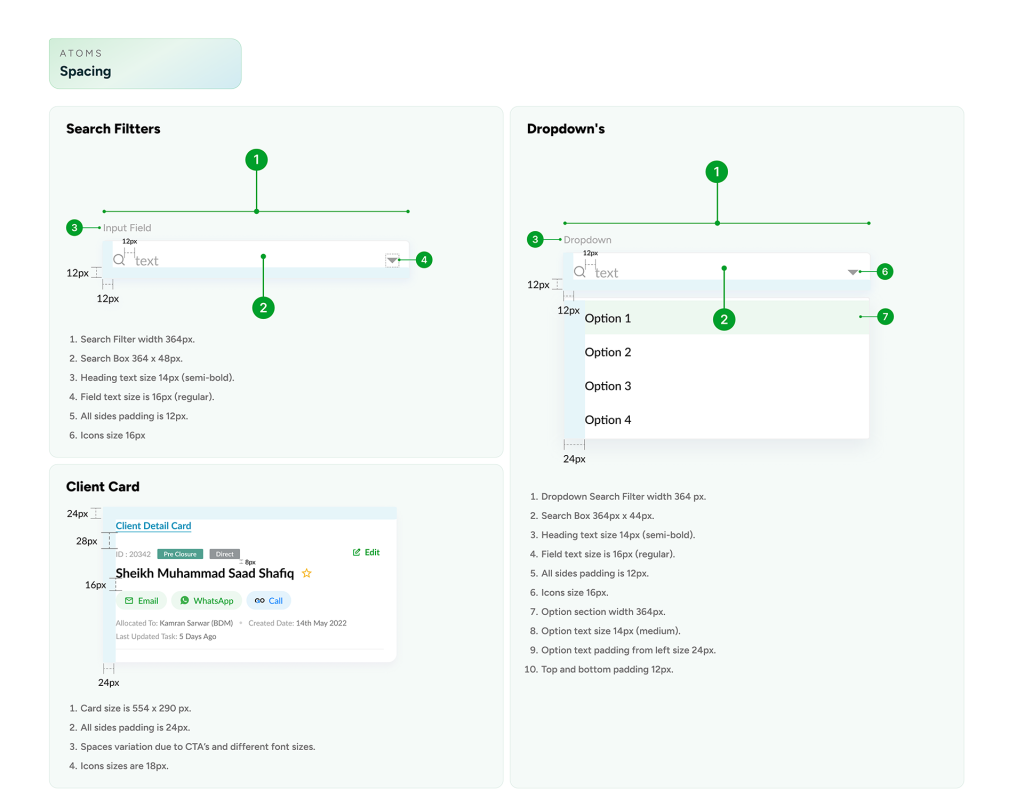Click green marker 3 beside the Input Field label

[74, 228]
